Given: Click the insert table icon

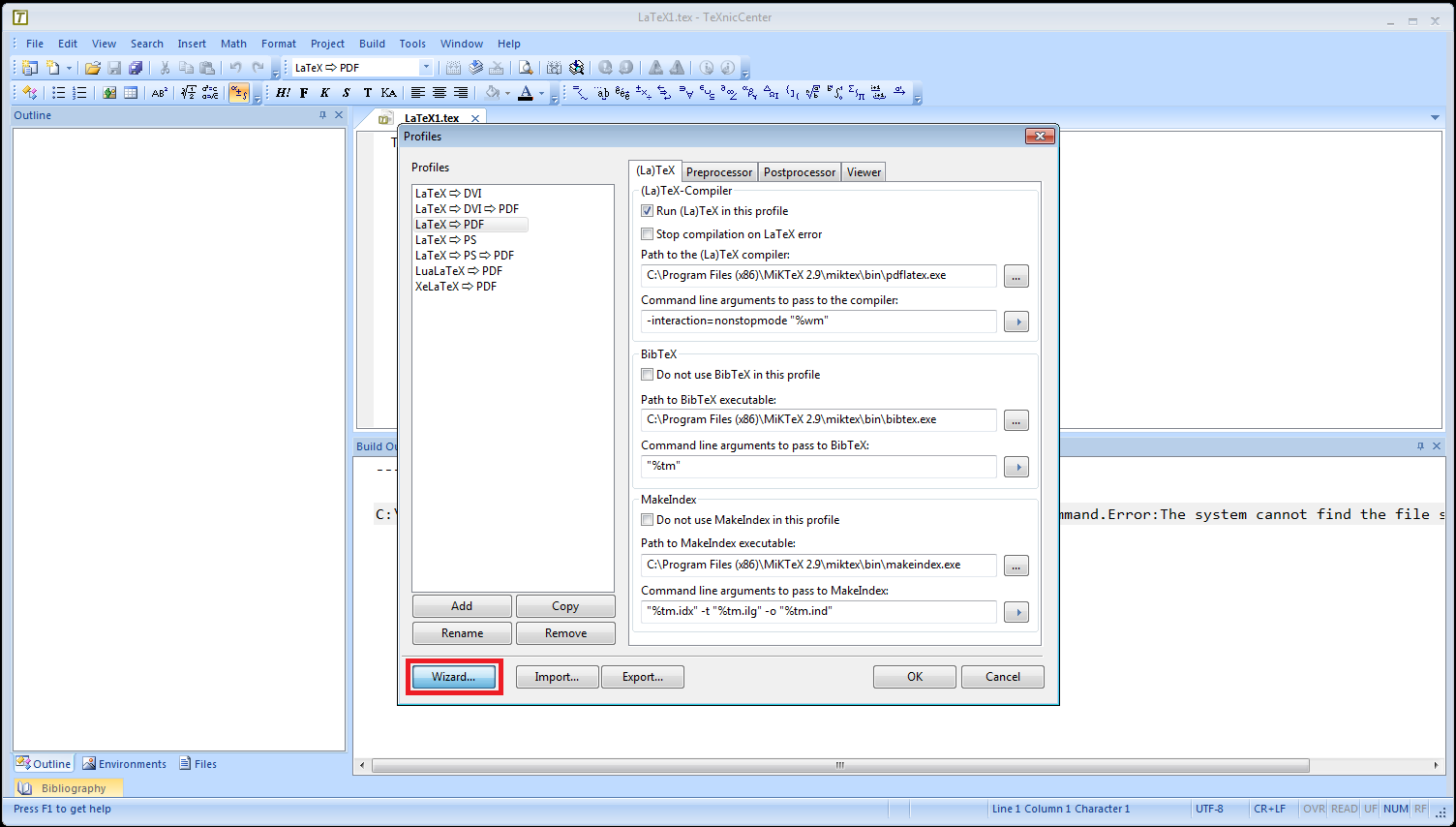Looking at the screenshot, I should tap(131, 93).
